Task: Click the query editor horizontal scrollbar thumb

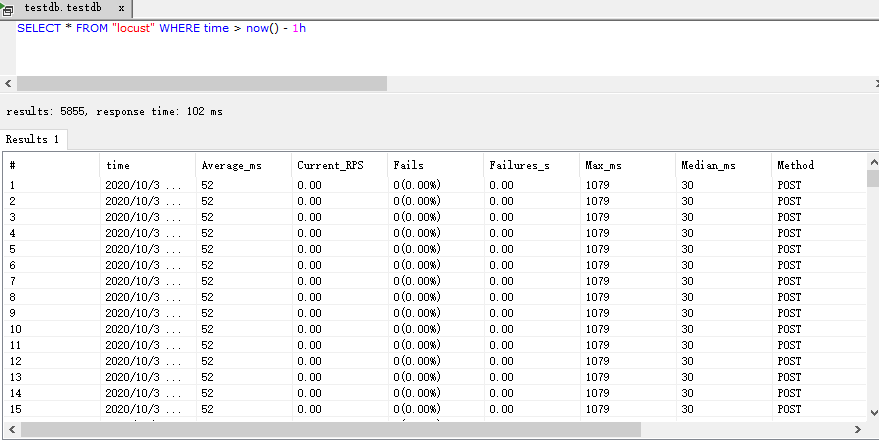Action: (202, 84)
